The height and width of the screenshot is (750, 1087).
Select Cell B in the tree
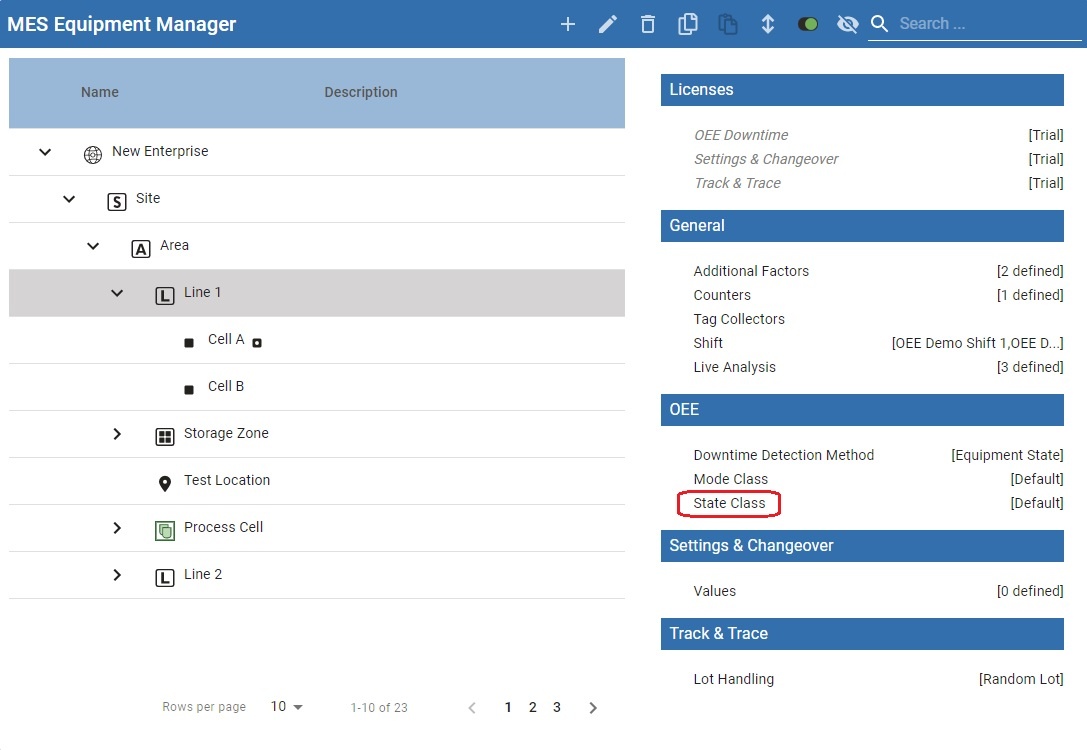coord(225,386)
